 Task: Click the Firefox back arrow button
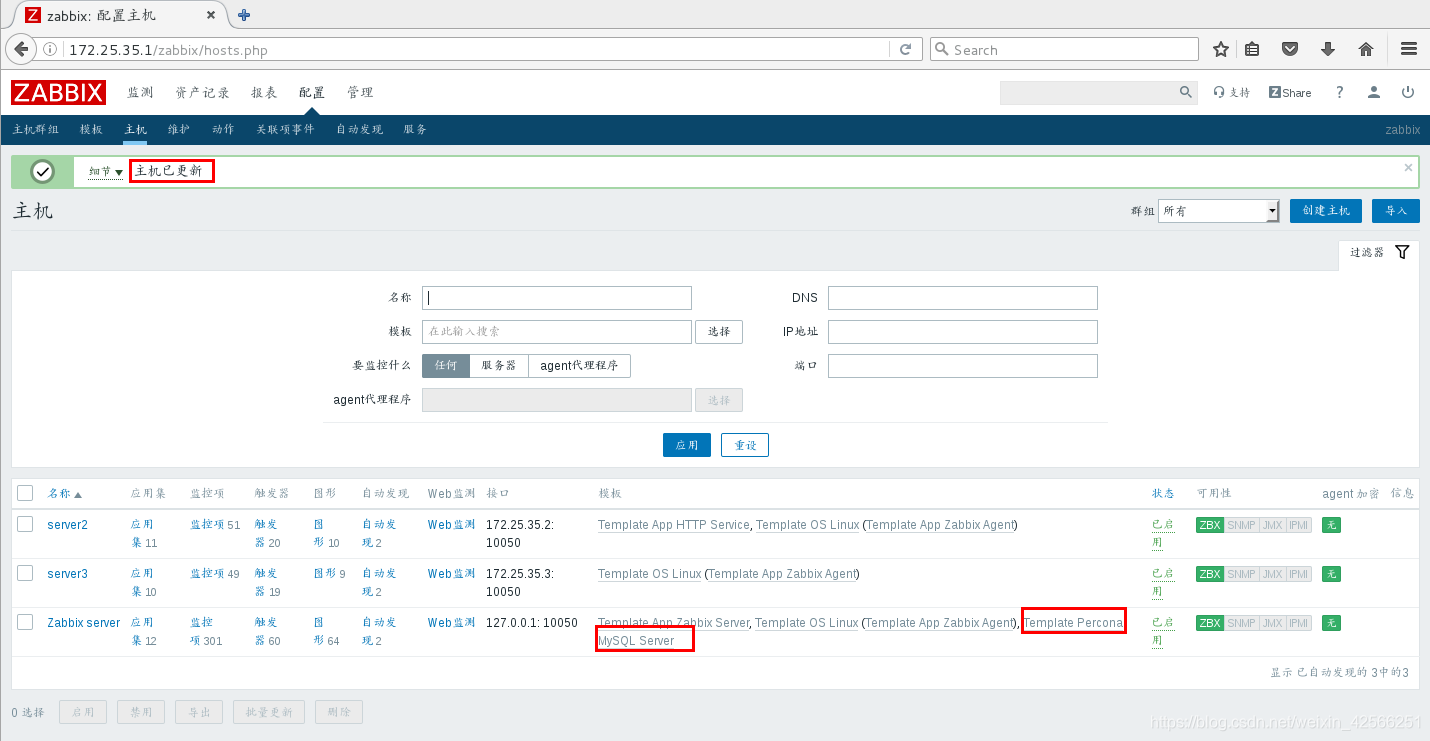(21, 49)
